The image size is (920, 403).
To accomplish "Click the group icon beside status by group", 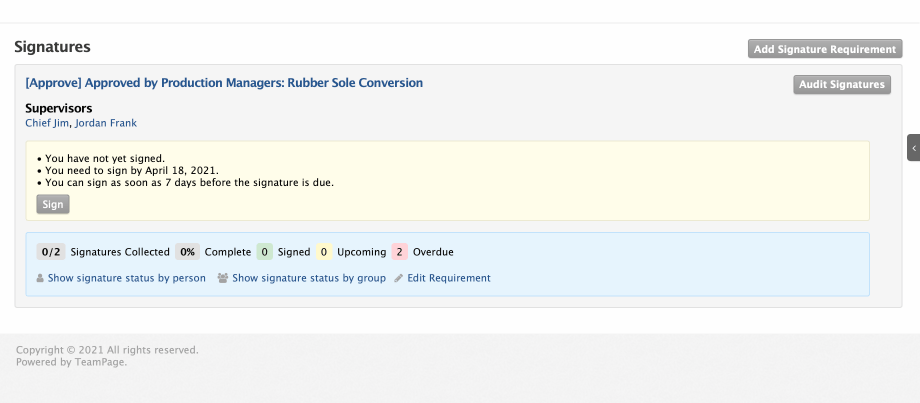I will pyautogui.click(x=223, y=278).
